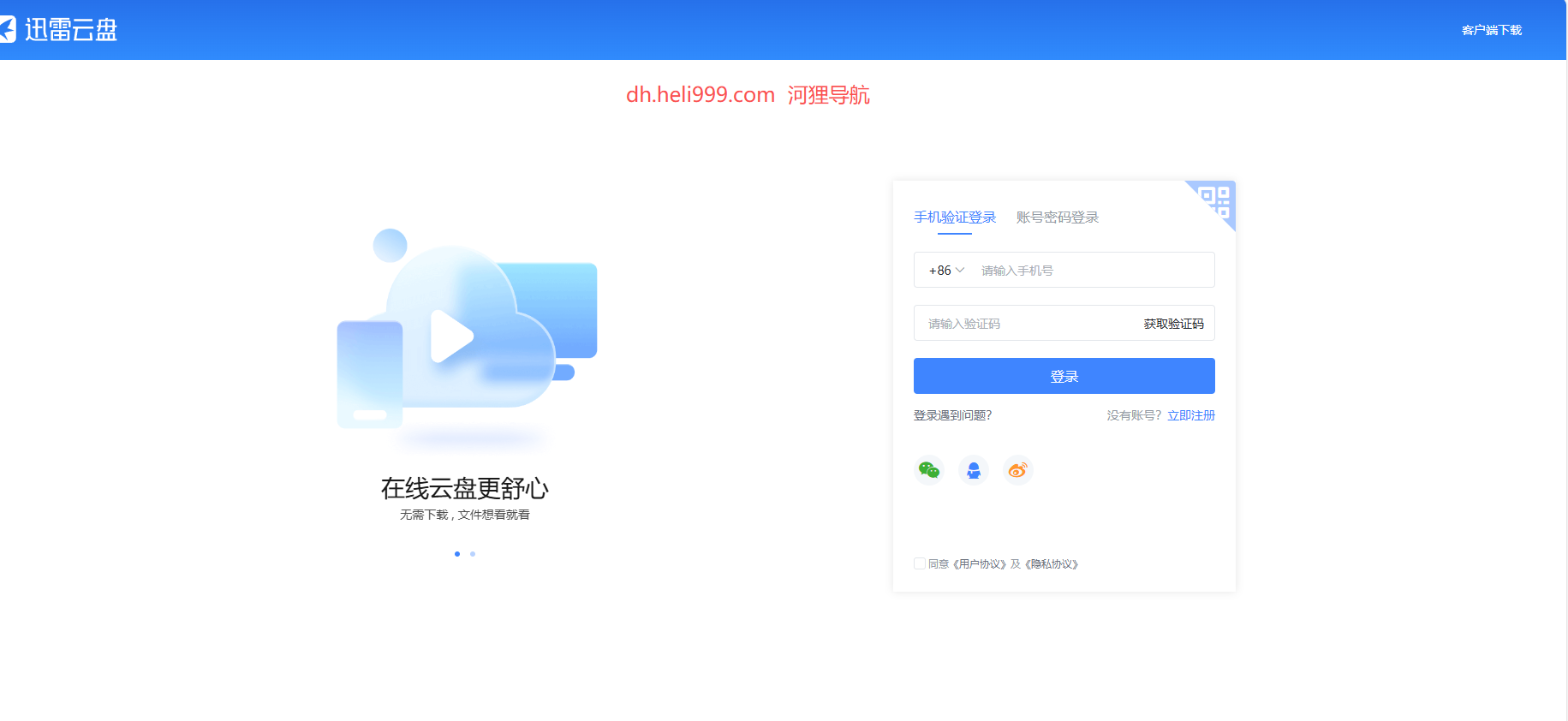Open 立即注册 registration link

point(1191,415)
